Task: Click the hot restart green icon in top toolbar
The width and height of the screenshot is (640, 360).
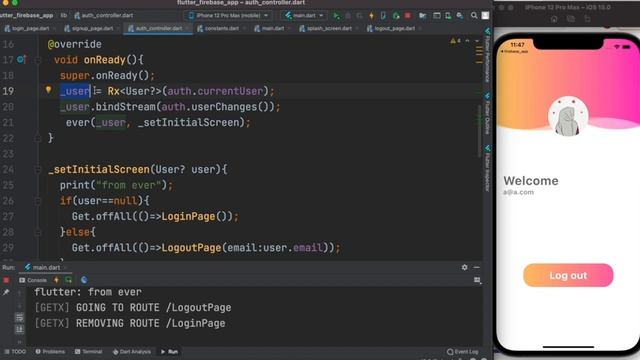Action: tap(396, 16)
